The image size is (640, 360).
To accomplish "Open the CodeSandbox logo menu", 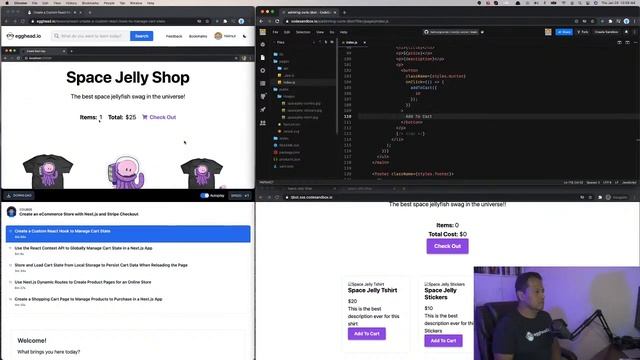I will coord(263,32).
